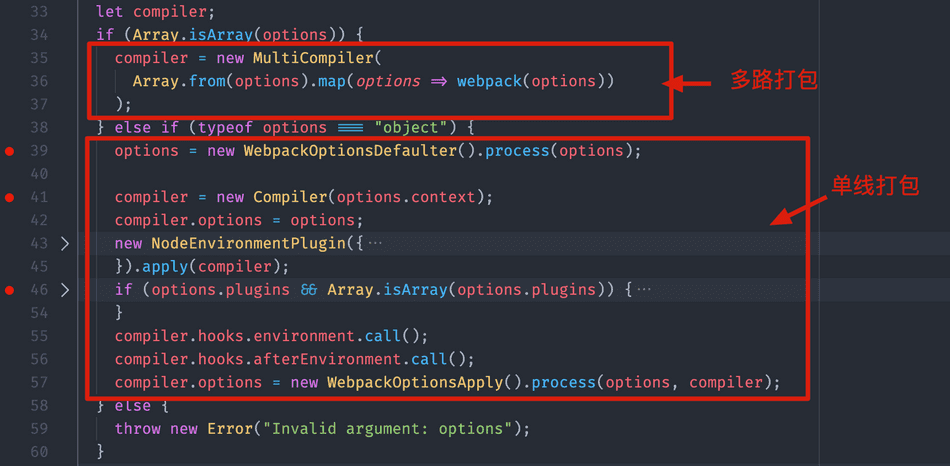Select line number 60 in the gutter

[x=38, y=452]
